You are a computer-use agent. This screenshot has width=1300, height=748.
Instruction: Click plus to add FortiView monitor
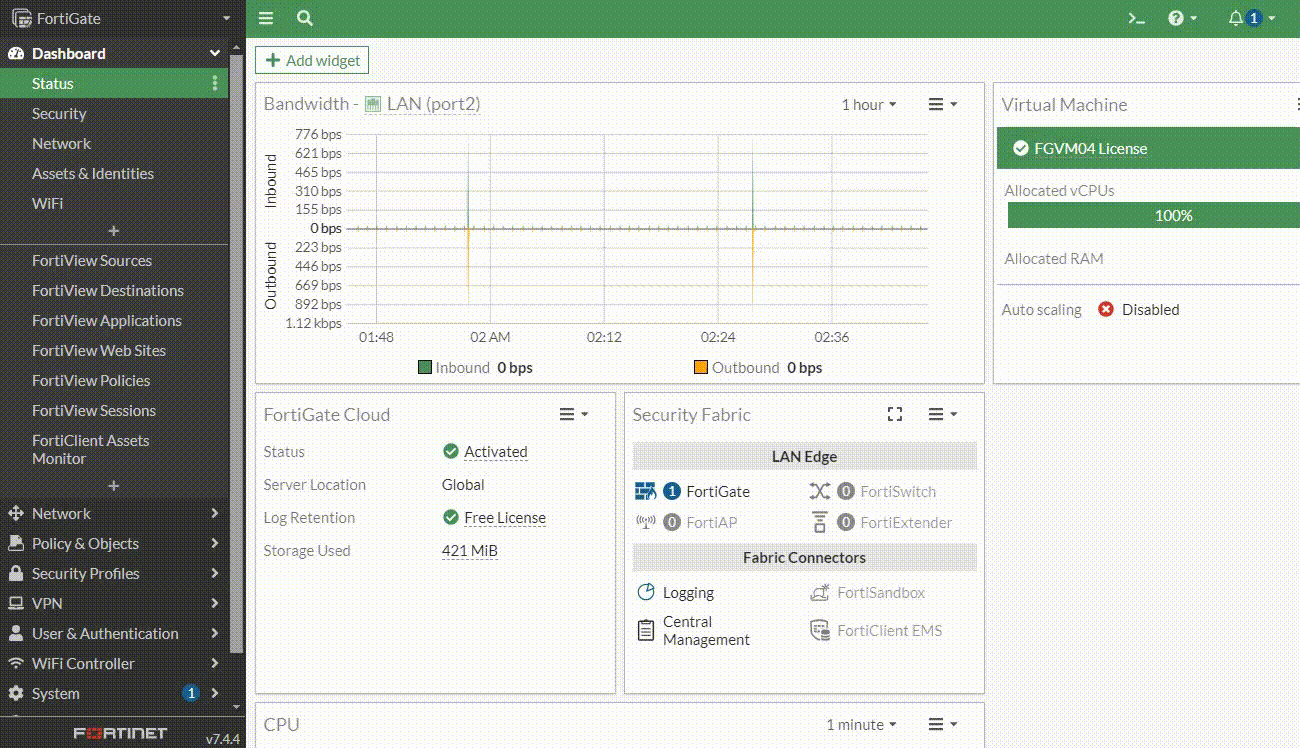coord(114,486)
